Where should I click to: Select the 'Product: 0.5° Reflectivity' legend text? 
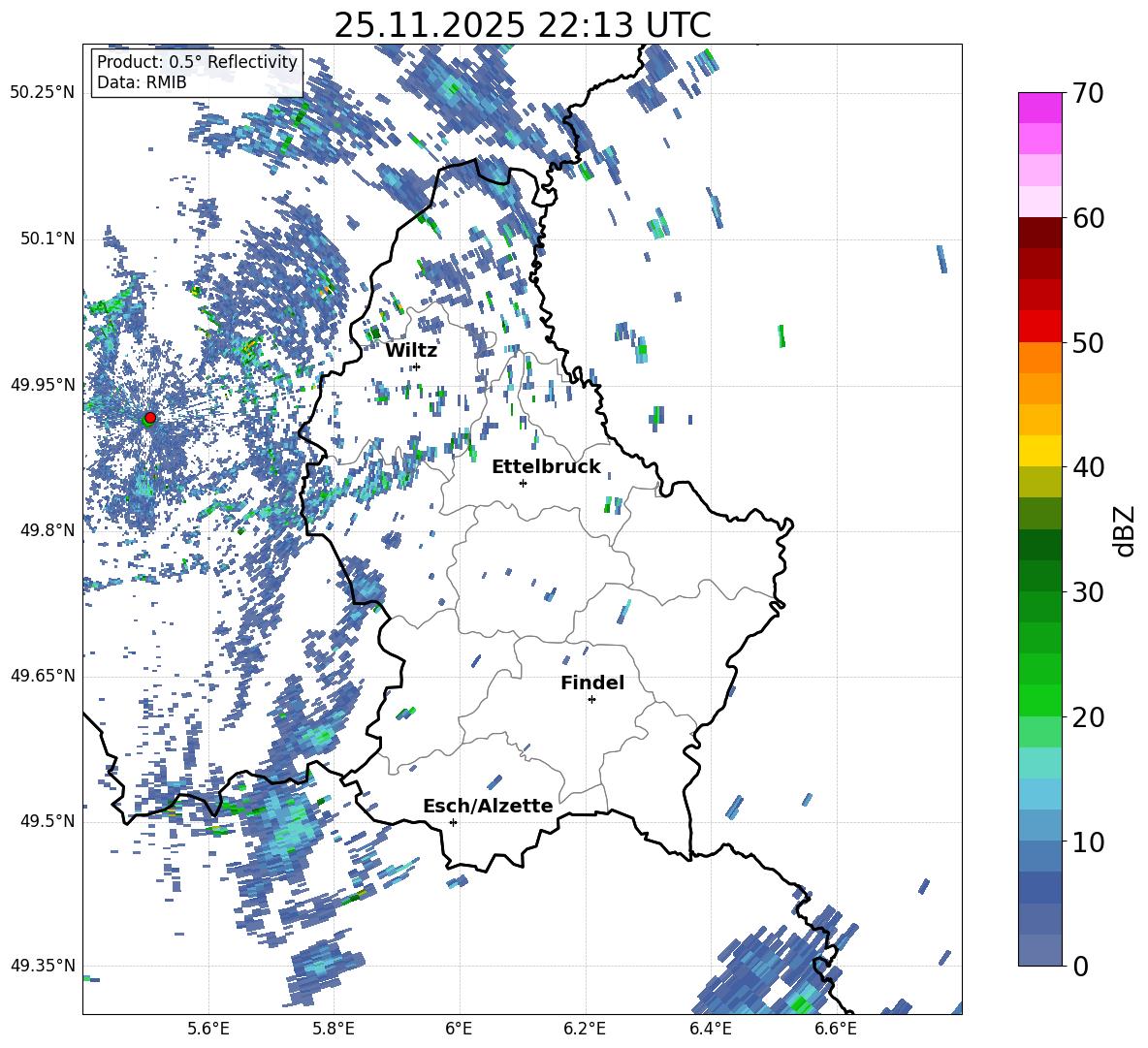pyautogui.click(x=197, y=62)
